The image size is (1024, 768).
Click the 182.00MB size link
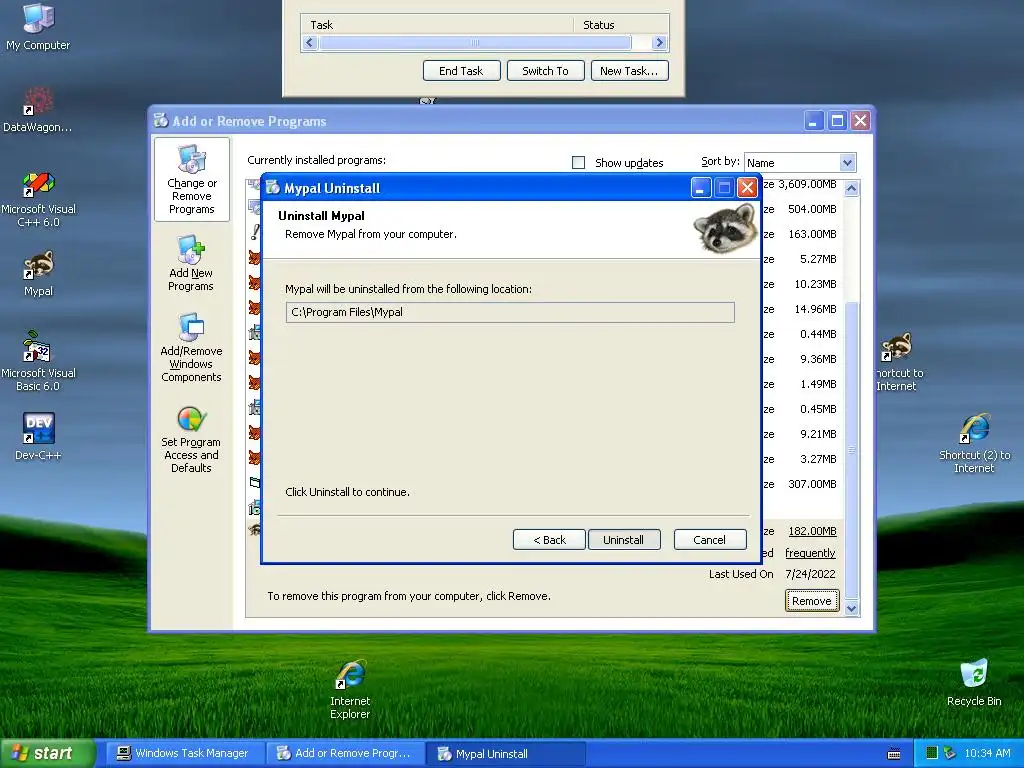point(812,531)
